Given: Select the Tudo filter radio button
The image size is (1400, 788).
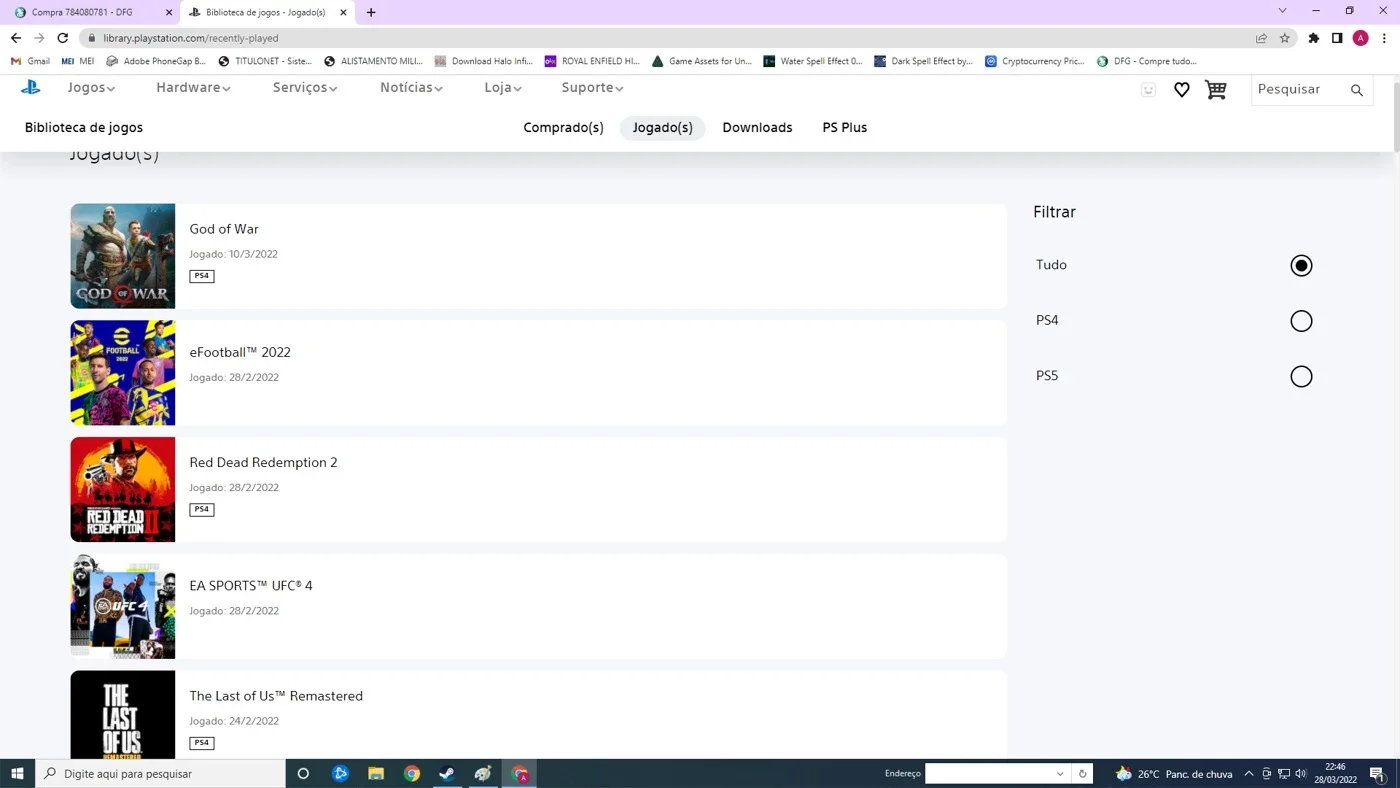Looking at the screenshot, I should click(x=1301, y=265).
